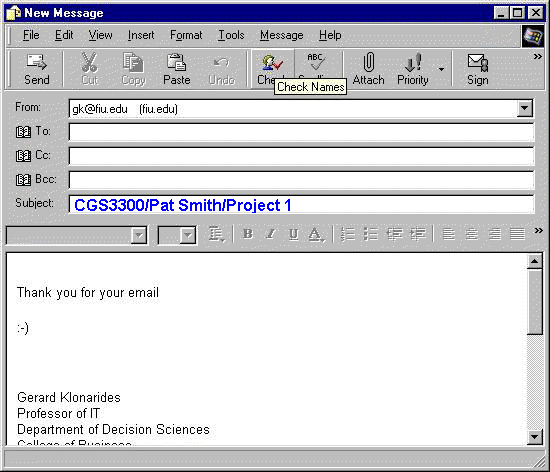Open address book beside Bcc field
This screenshot has width=550, height=472.
pos(23,180)
